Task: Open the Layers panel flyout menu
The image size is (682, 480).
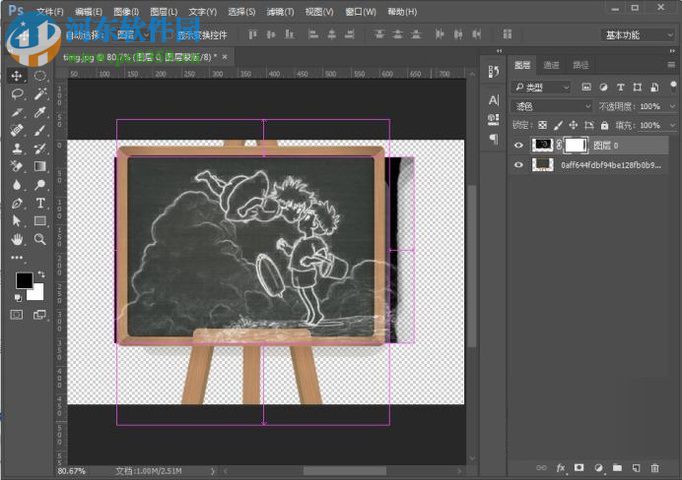Action: tap(672, 65)
